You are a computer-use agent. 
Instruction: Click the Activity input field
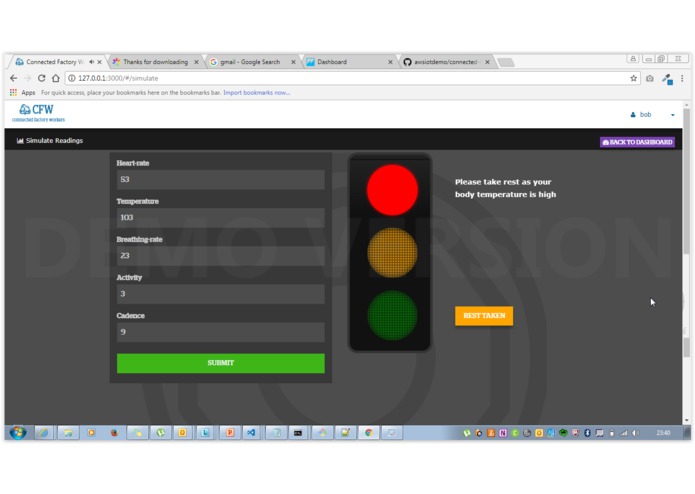click(x=220, y=294)
